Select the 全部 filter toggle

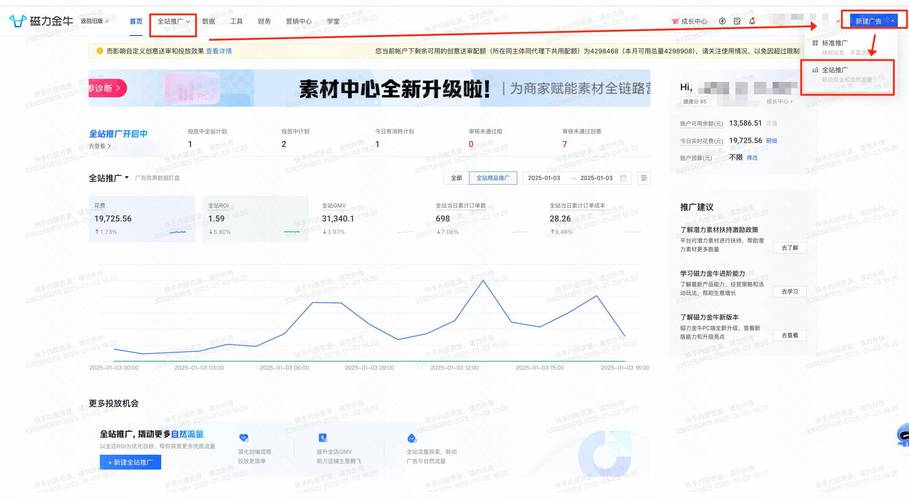[456, 178]
